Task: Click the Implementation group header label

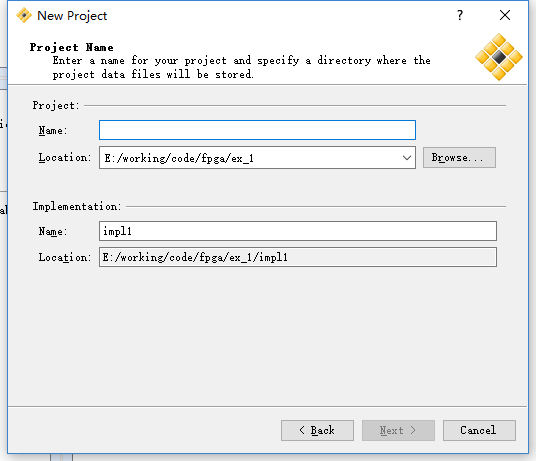Action: 77,206
